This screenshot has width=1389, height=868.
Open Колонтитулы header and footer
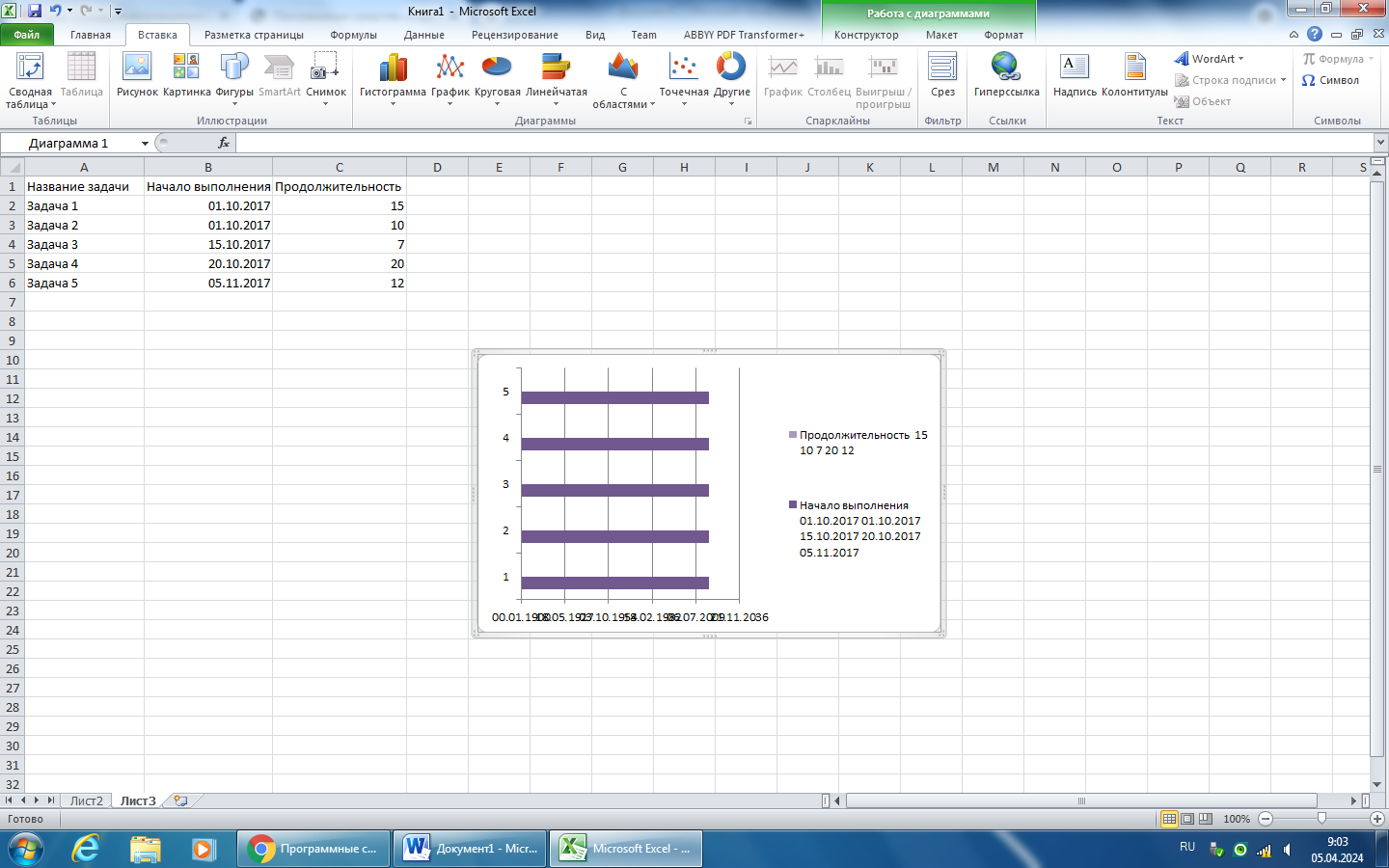(1134, 75)
